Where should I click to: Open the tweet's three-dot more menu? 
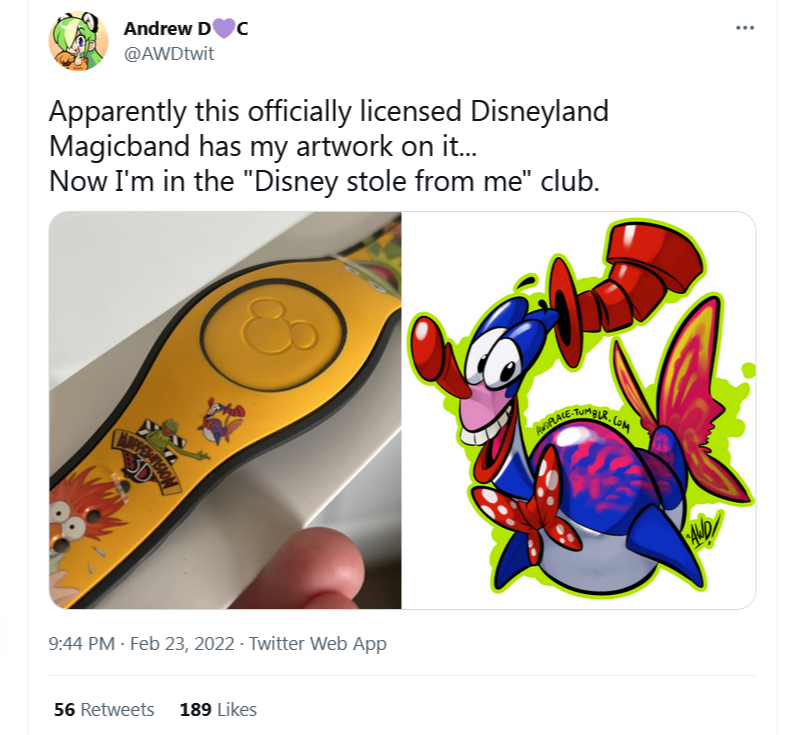pos(744,28)
